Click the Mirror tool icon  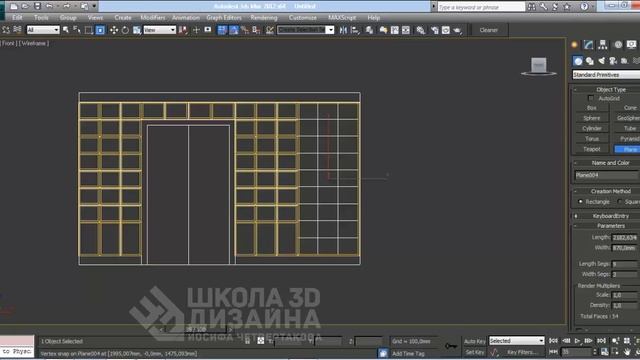[343, 30]
